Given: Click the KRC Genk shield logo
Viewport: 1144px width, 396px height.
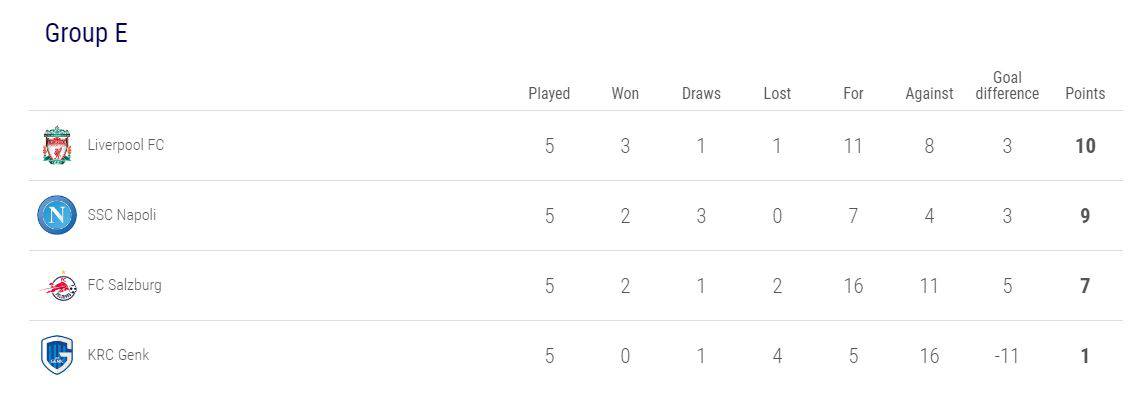Looking at the screenshot, I should click(57, 355).
